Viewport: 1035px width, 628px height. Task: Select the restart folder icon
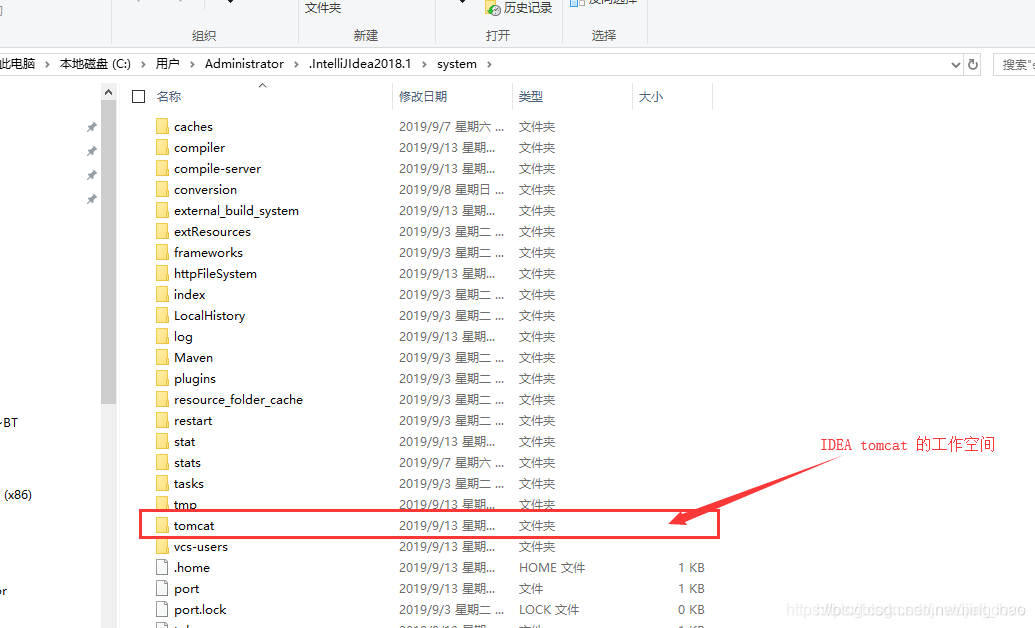pyautogui.click(x=162, y=421)
